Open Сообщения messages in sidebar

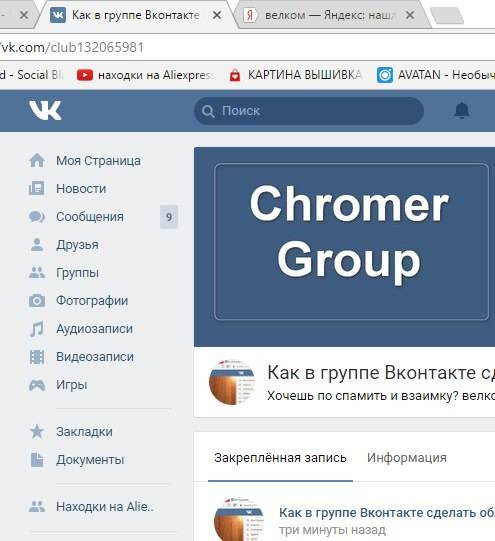point(90,217)
